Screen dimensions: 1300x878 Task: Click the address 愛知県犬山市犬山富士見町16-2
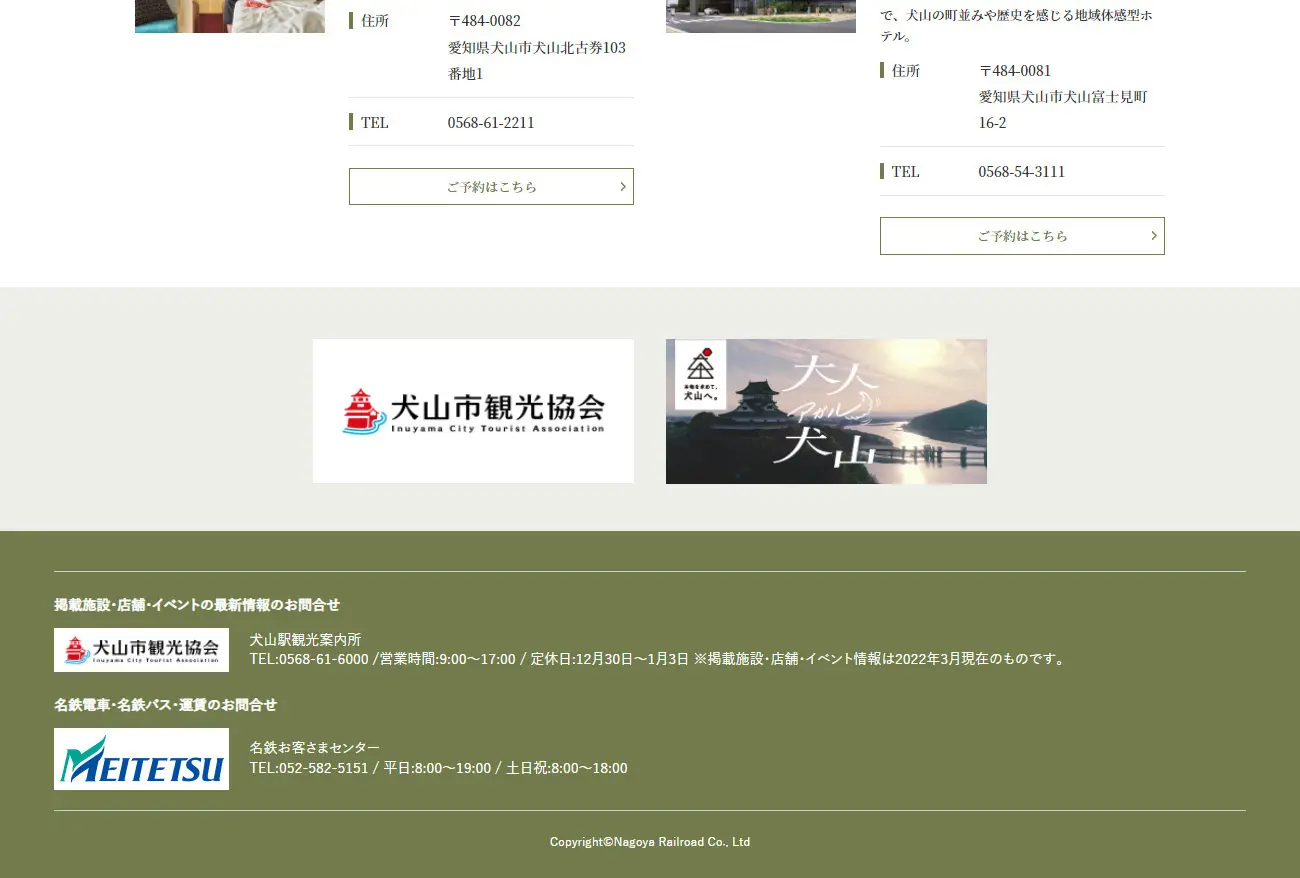click(1063, 110)
